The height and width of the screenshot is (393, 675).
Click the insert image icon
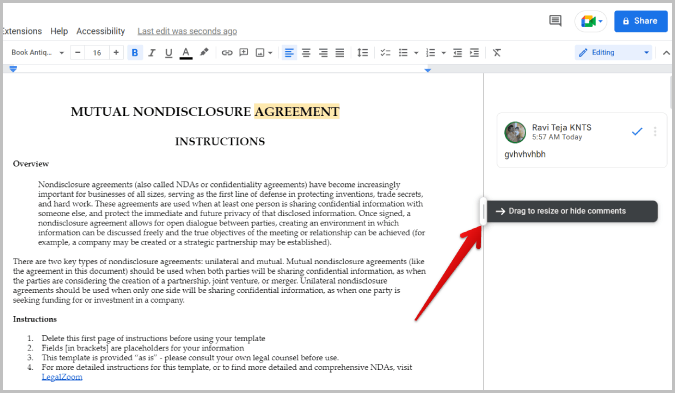(260, 53)
